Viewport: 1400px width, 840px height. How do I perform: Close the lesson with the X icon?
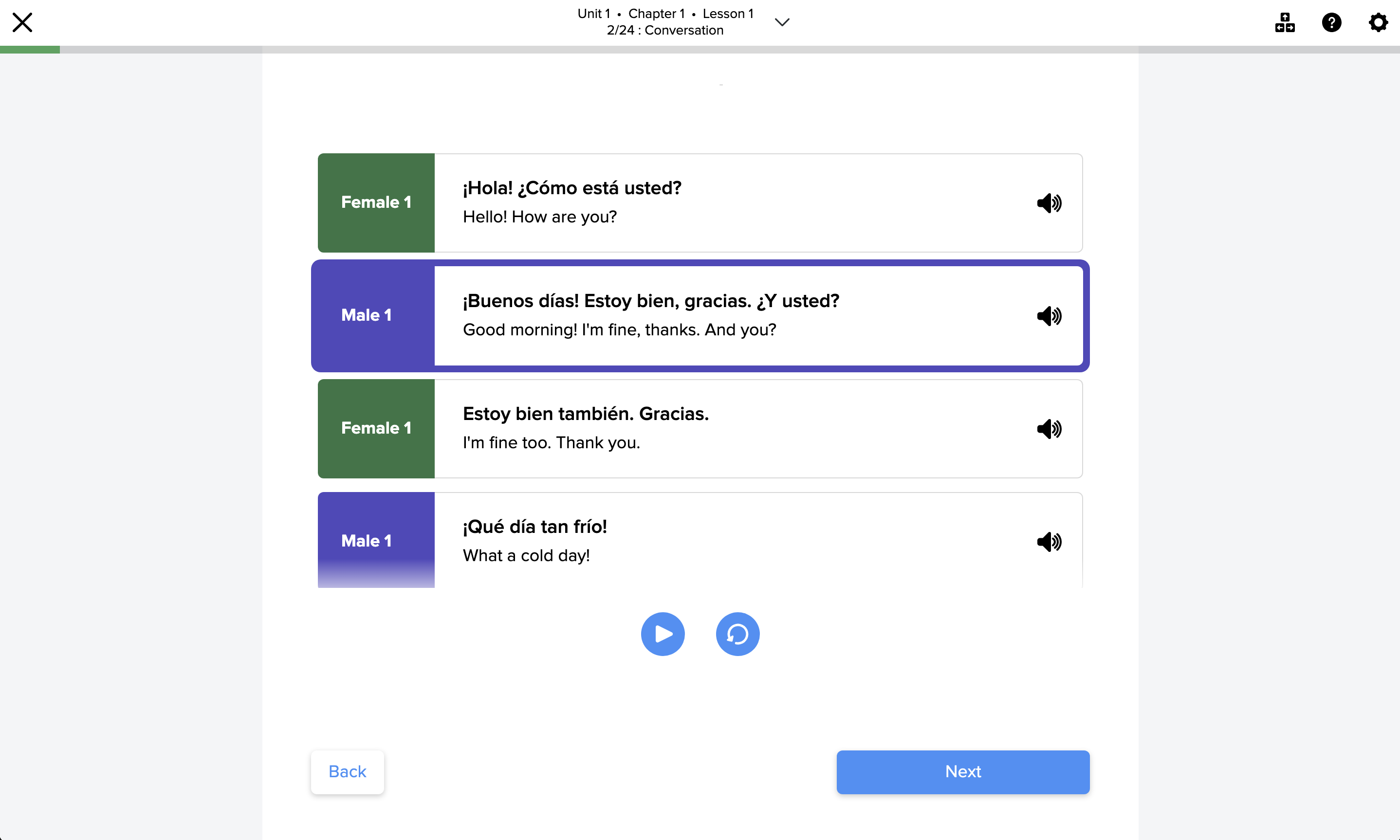coord(23,23)
